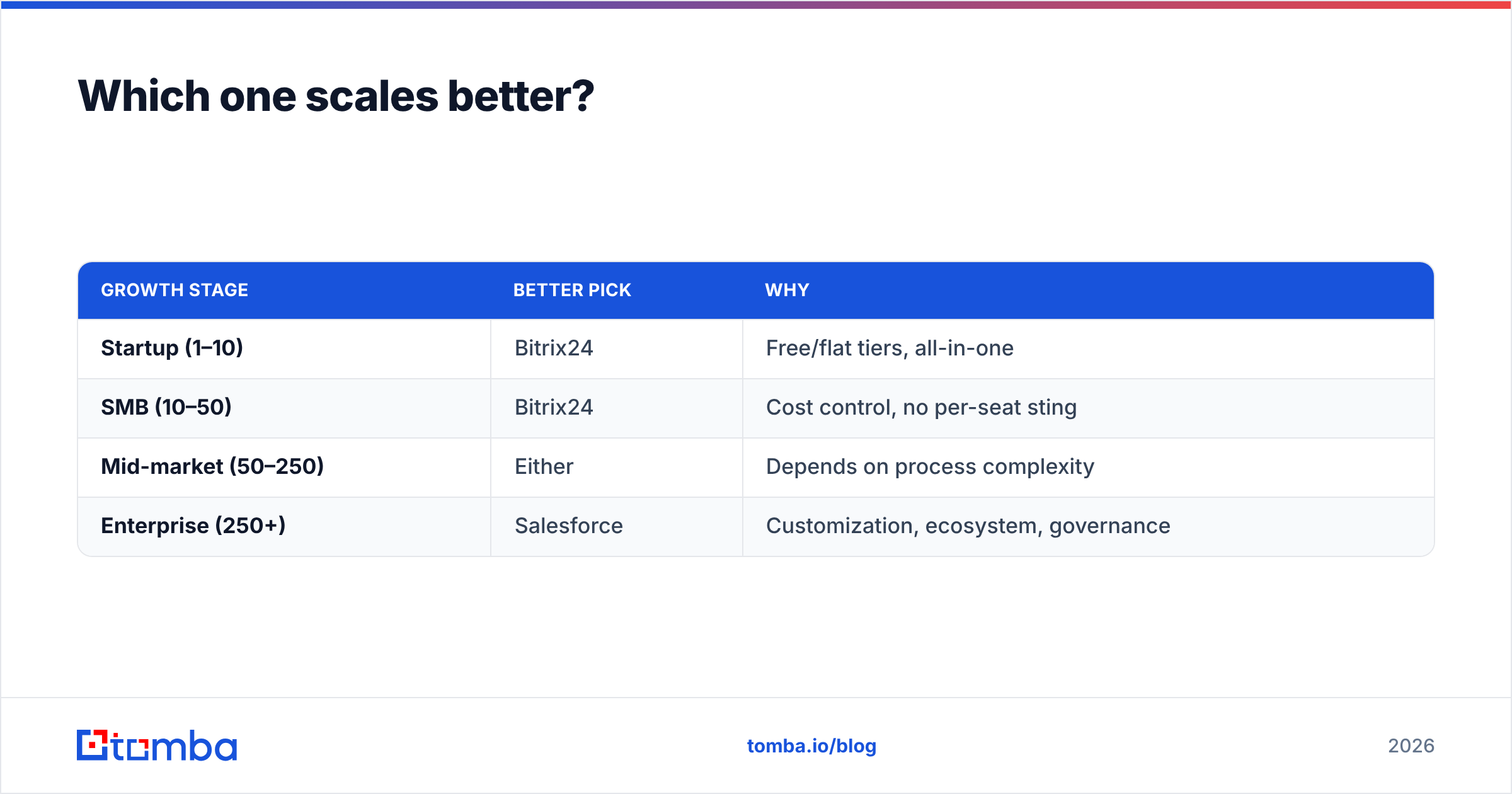Click the WHY column header

(x=787, y=290)
